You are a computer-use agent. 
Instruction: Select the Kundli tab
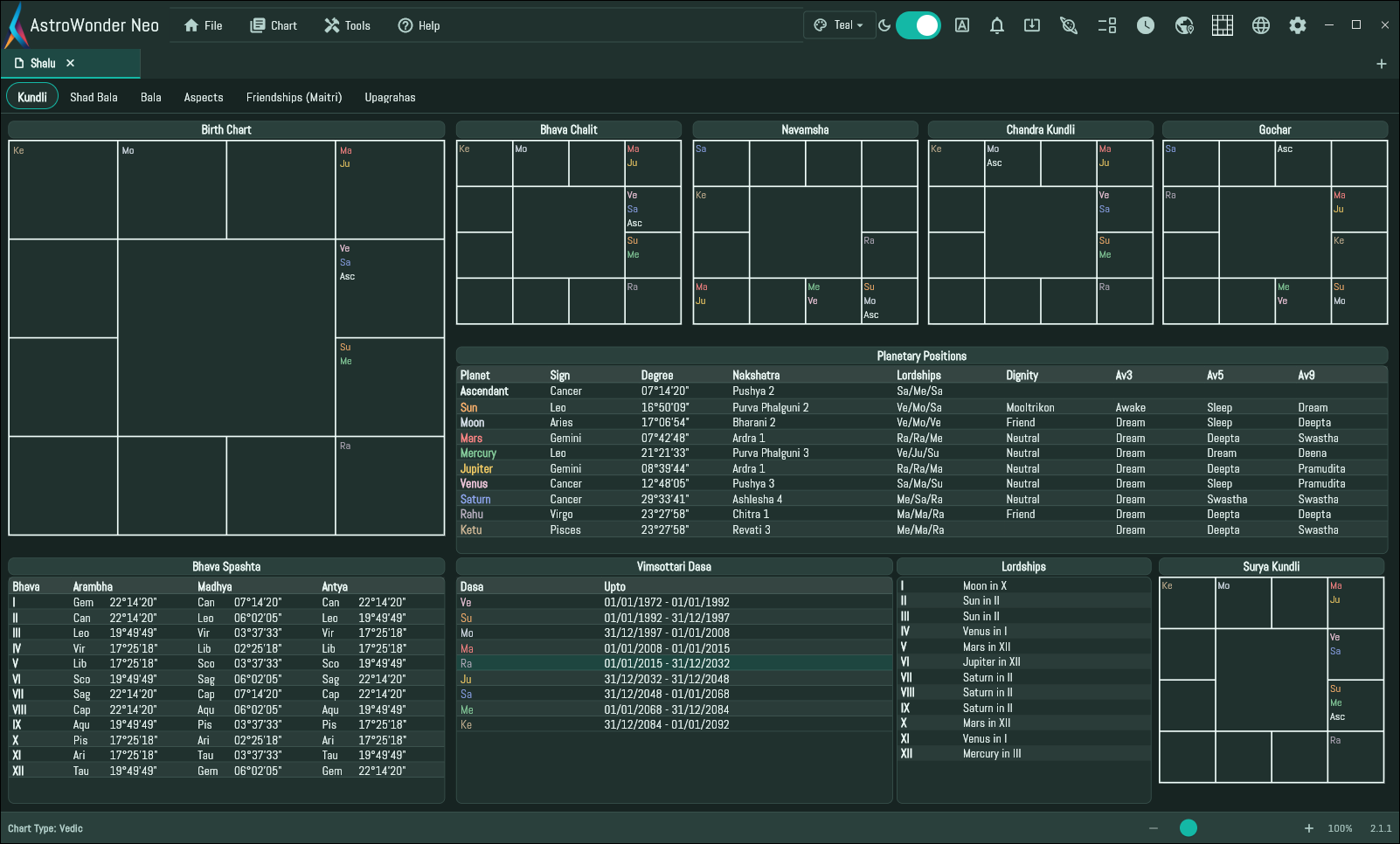click(32, 97)
